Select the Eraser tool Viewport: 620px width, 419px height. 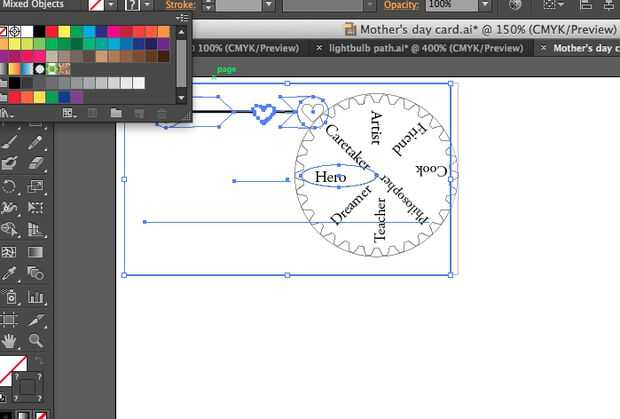35,163
